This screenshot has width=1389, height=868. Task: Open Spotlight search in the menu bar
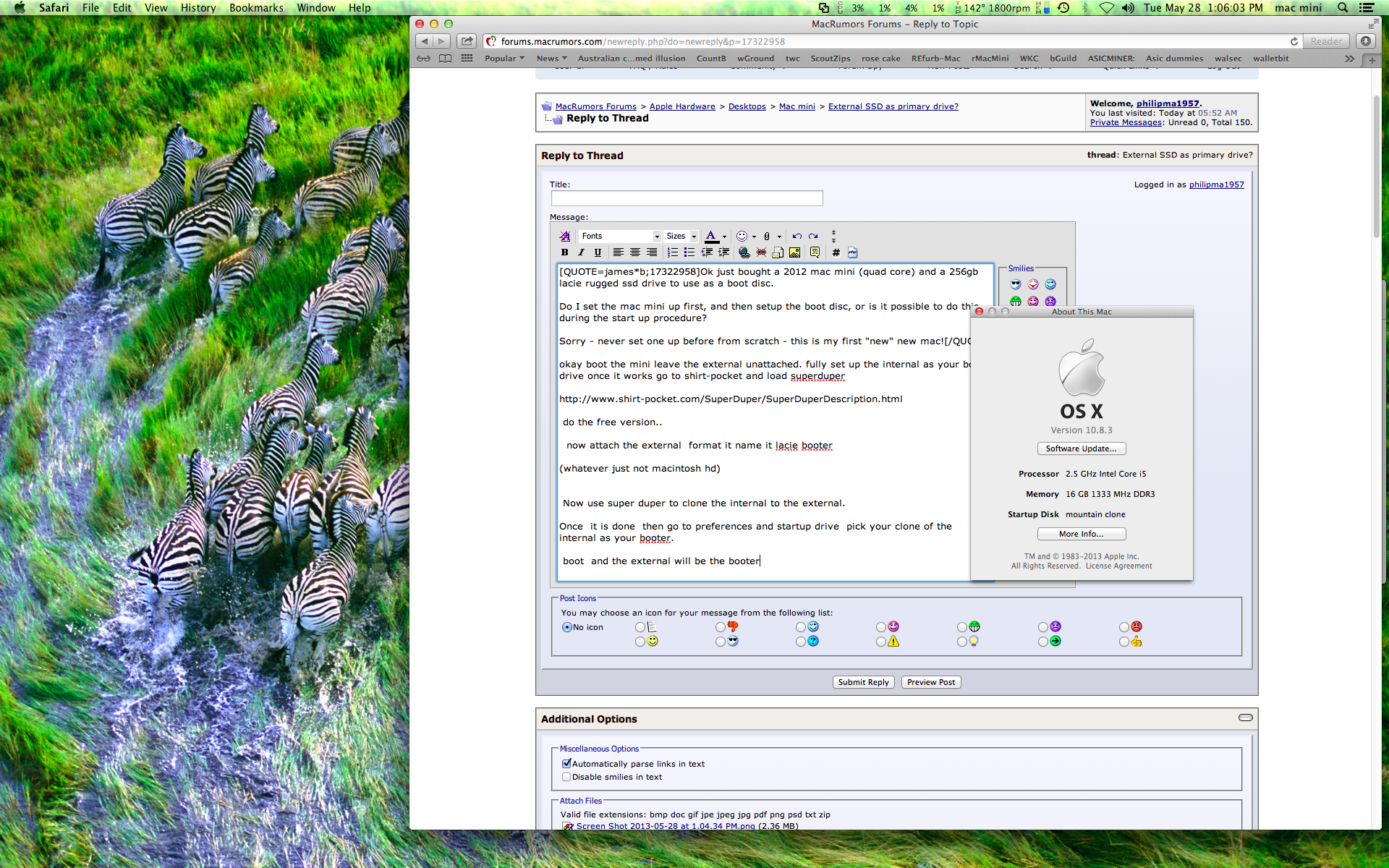pos(1343,8)
